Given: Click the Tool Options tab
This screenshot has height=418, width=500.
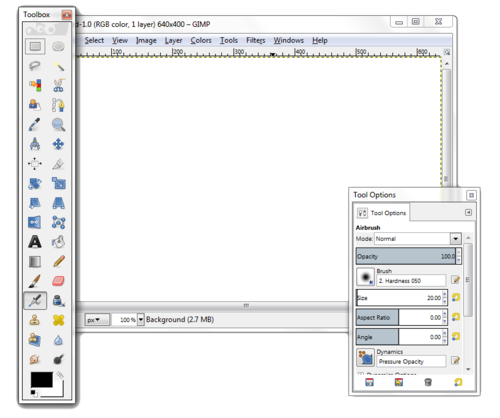Looking at the screenshot, I should click(382, 213).
